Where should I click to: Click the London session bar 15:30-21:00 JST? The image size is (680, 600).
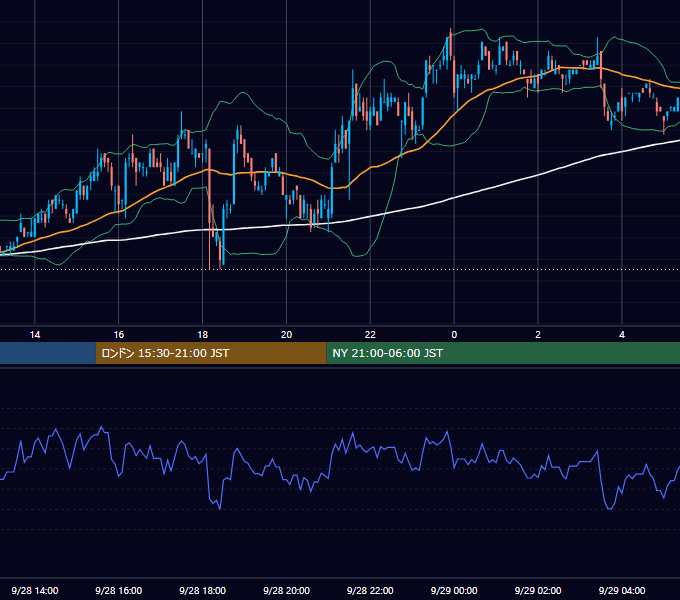[211, 353]
